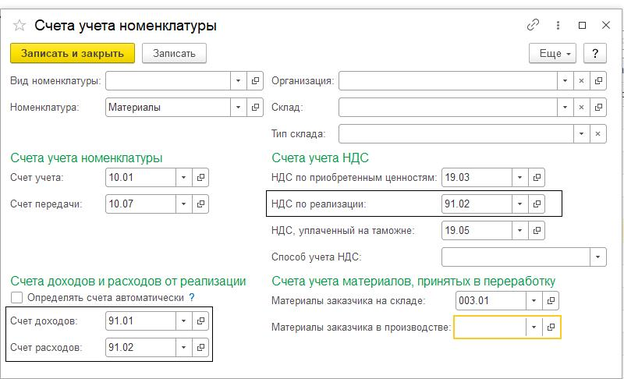The height and width of the screenshot is (379, 624).
Task: Click the Счет доходов field with 91.01
Action: click(x=140, y=321)
